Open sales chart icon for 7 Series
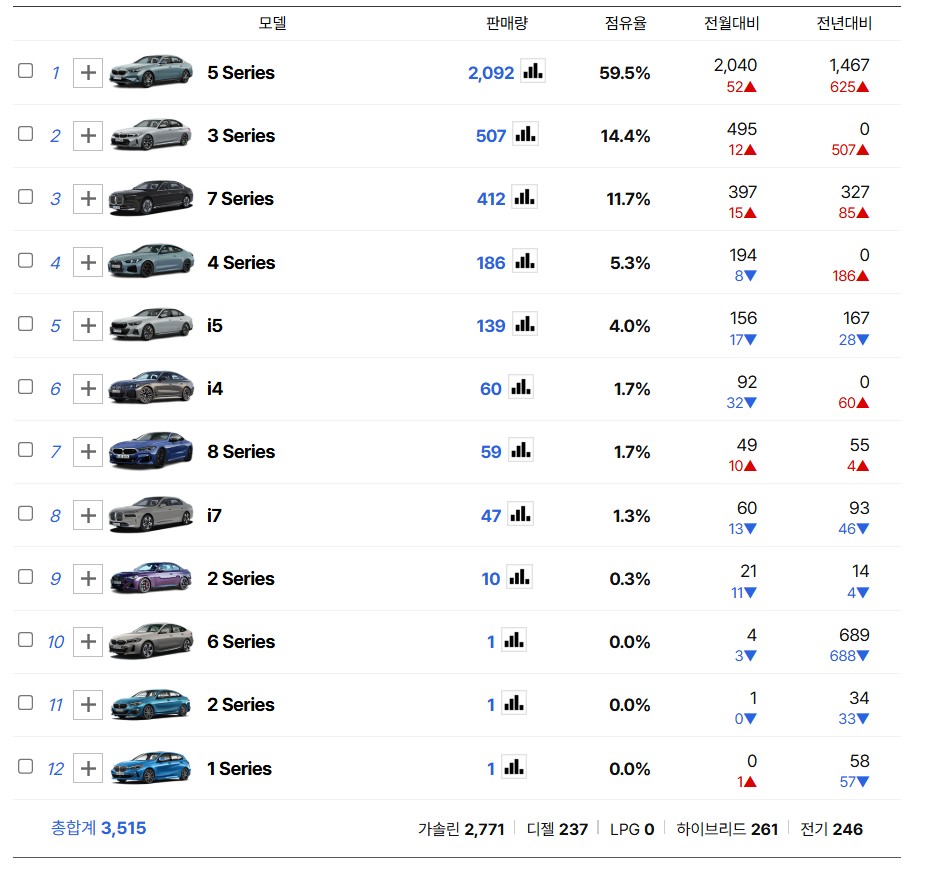The width and height of the screenshot is (925, 870). pyautogui.click(x=524, y=198)
